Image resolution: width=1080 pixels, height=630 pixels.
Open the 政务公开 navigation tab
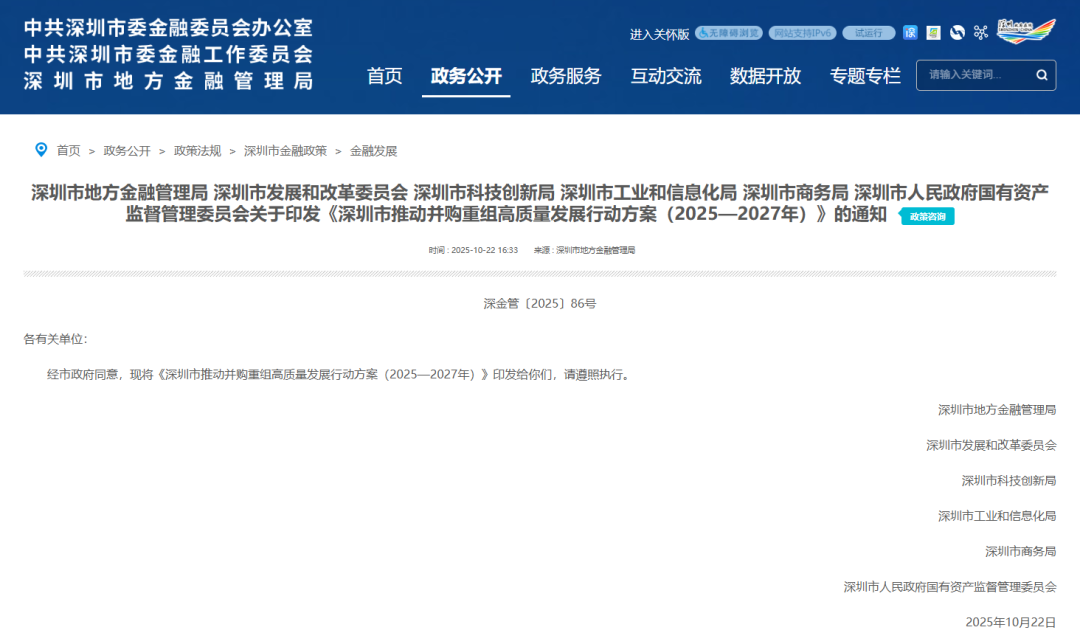point(466,76)
